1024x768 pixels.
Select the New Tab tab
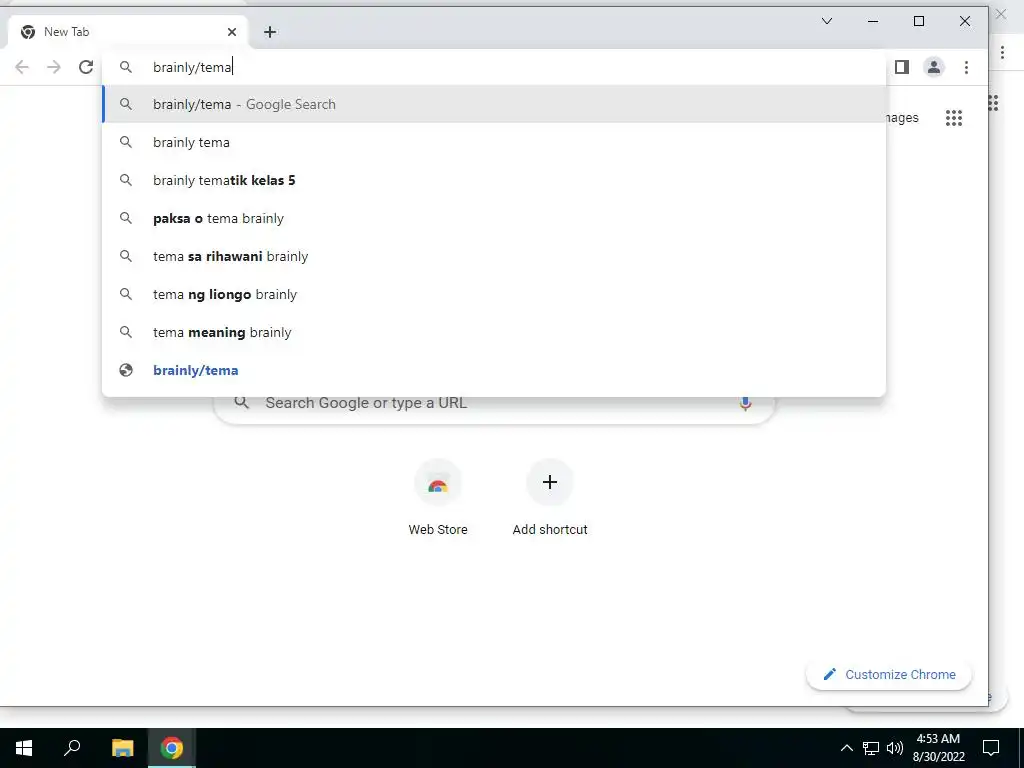coord(127,32)
